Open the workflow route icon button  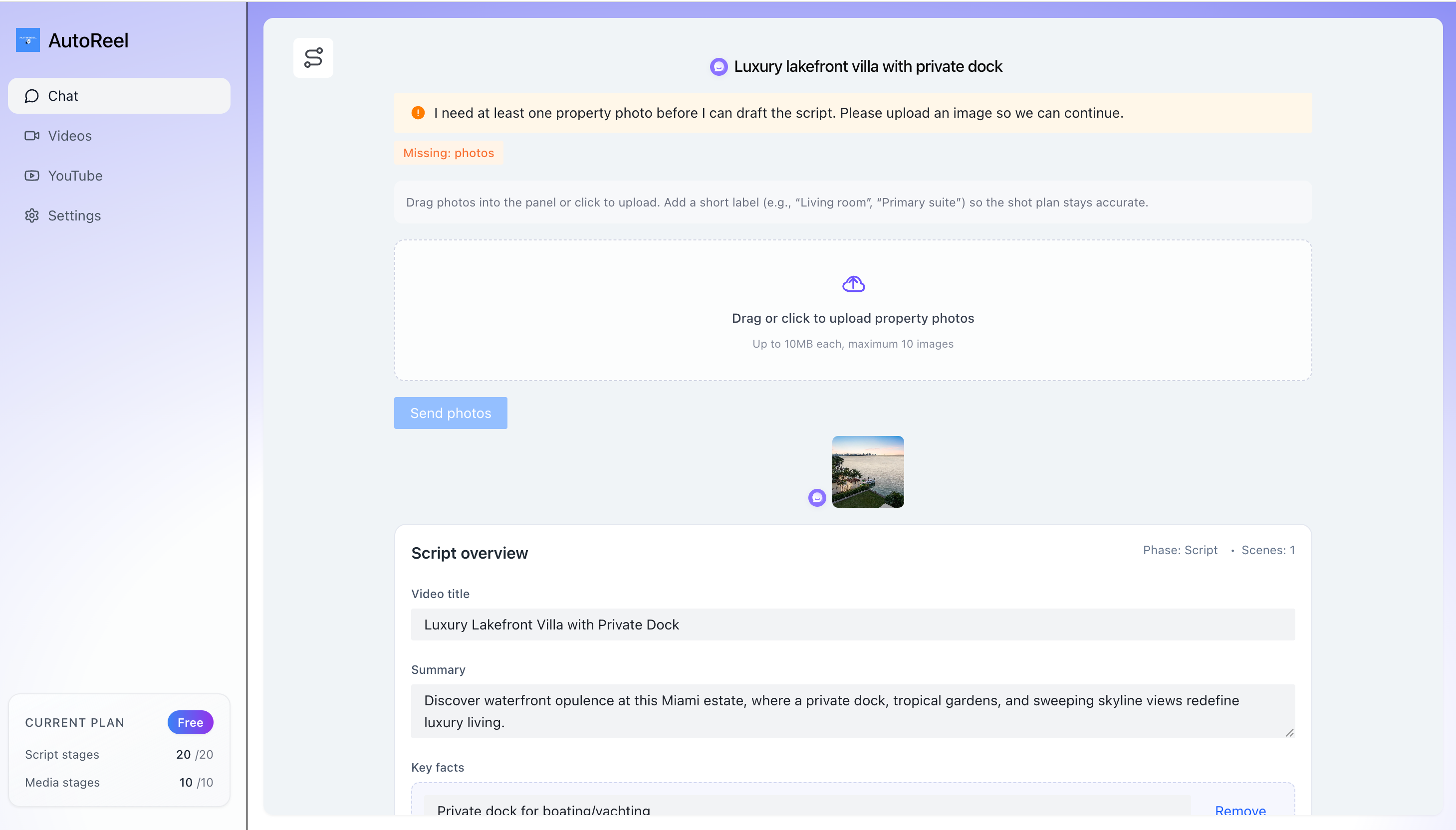[313, 57]
